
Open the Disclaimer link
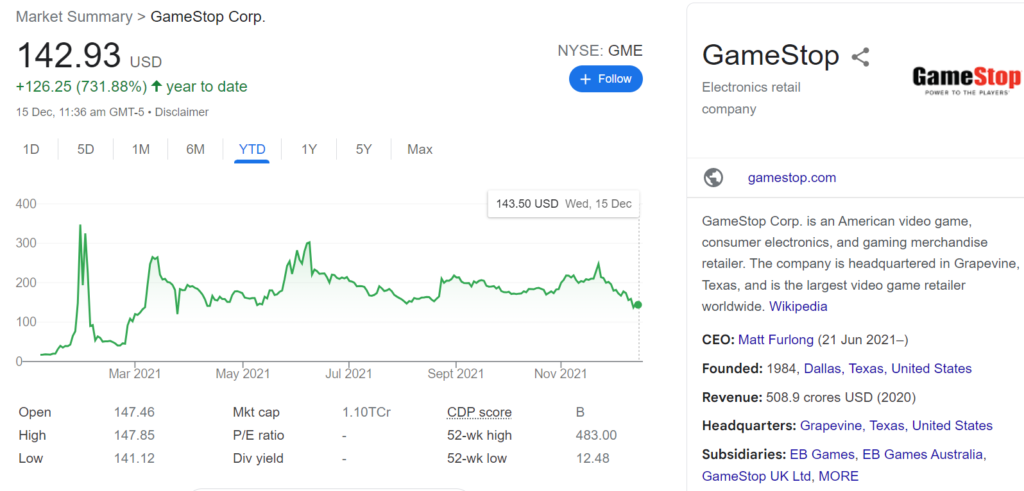pyautogui.click(x=182, y=112)
